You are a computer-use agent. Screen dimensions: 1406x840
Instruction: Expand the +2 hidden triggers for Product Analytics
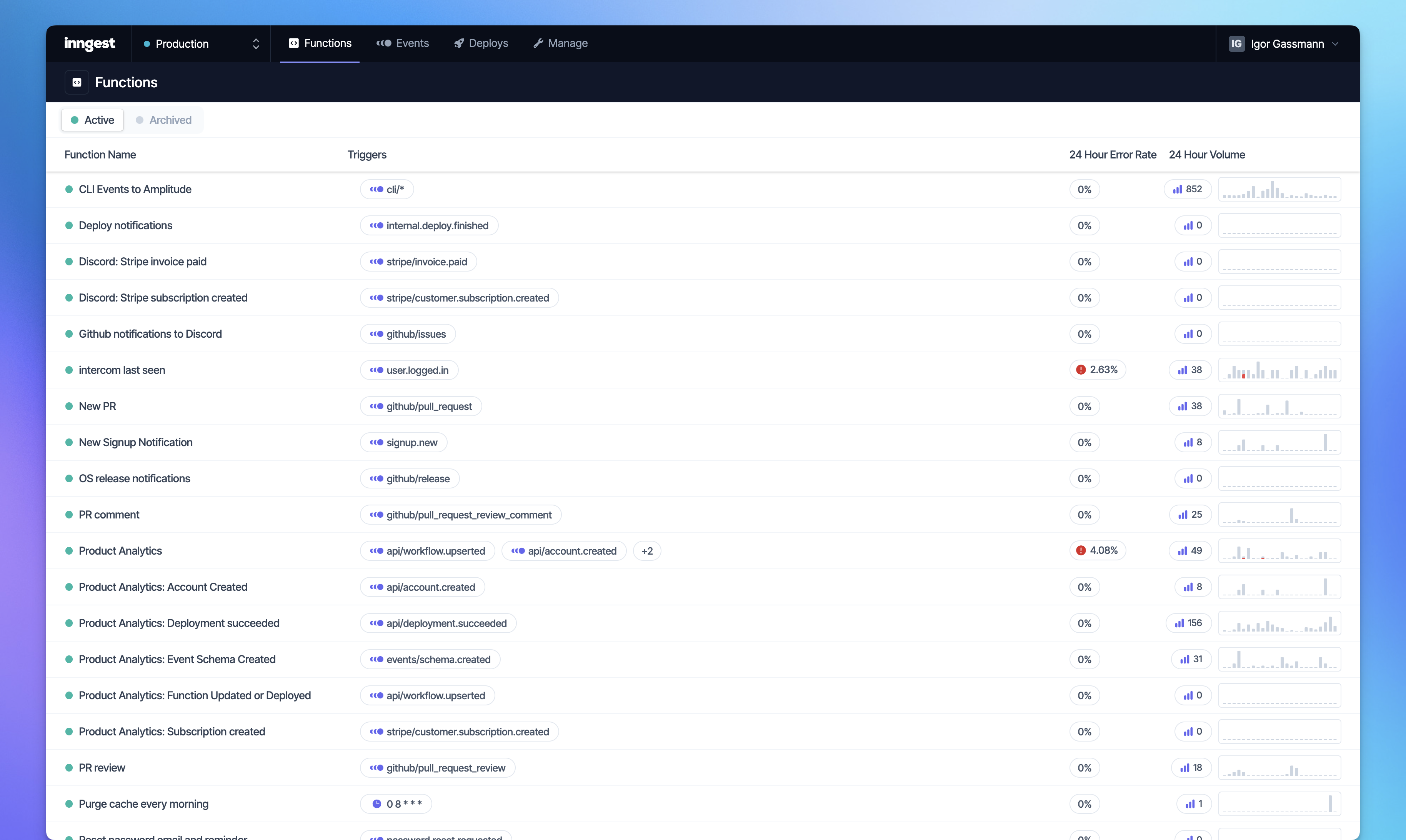pos(647,550)
